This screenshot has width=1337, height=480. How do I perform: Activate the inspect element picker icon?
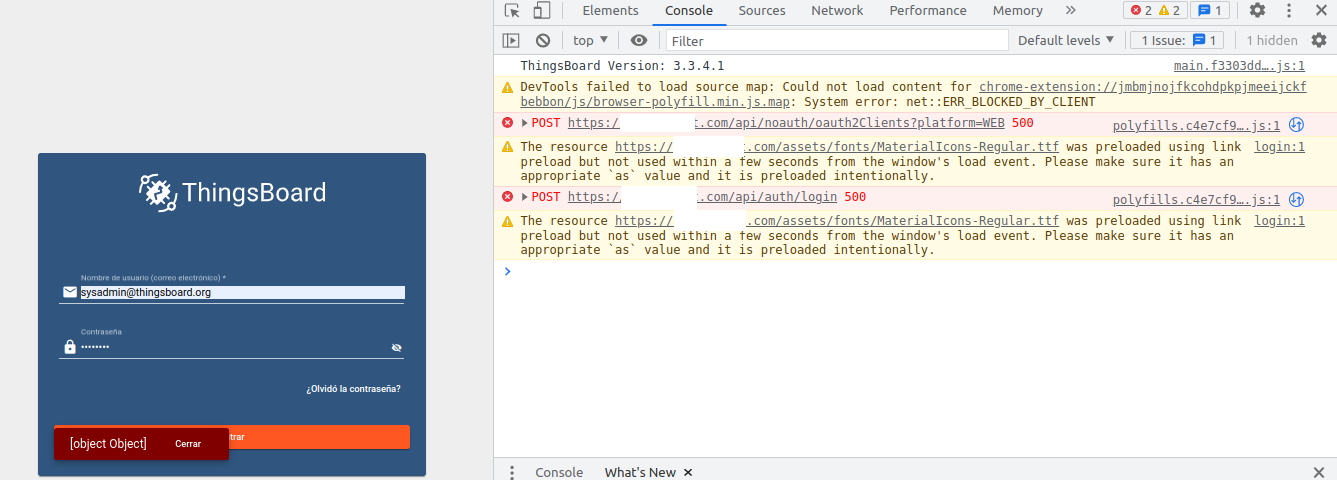coord(512,11)
